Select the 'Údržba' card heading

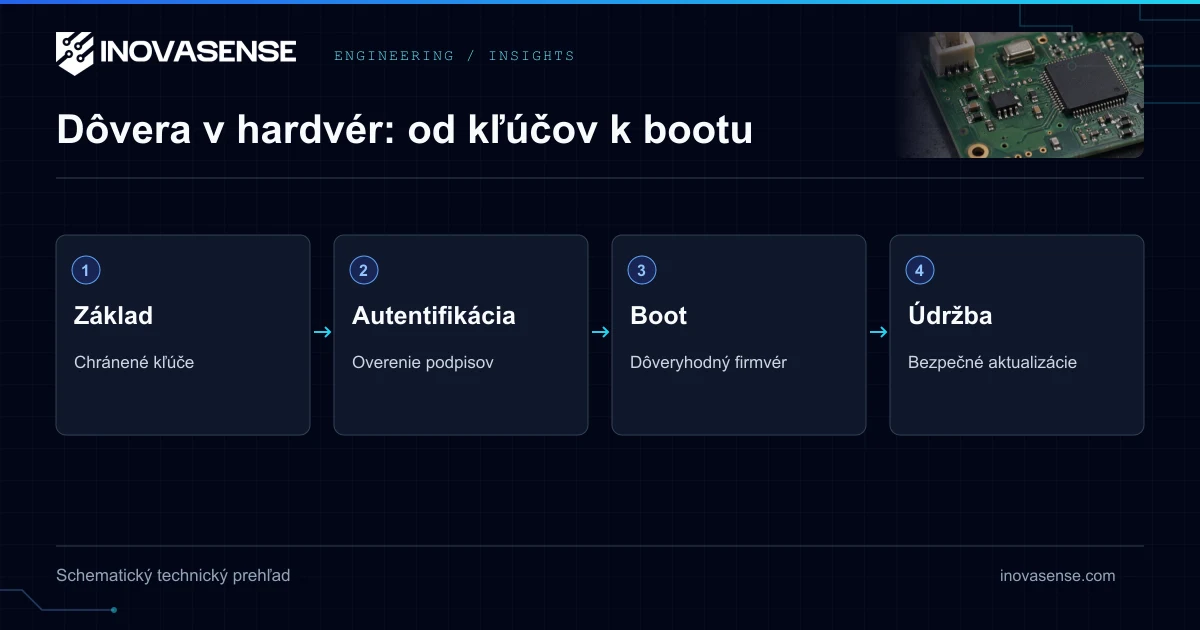point(950,316)
